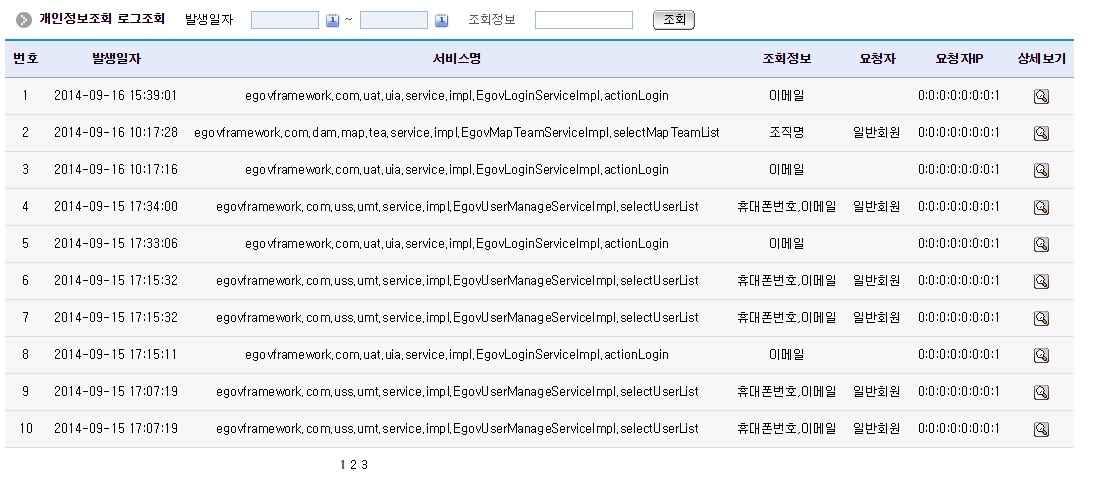Open detail view for log row 2
The image size is (1099, 488).
[1040, 133]
